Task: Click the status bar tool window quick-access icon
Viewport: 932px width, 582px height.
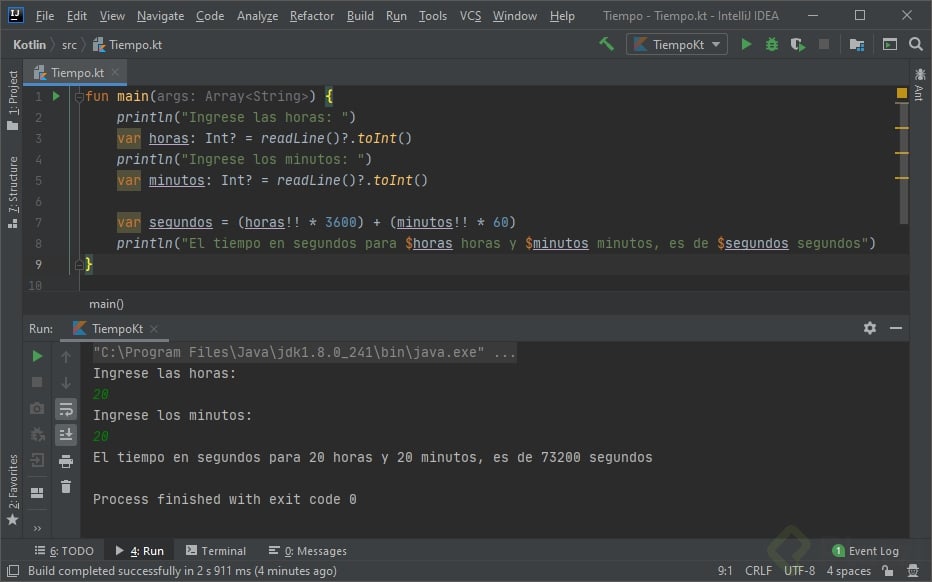Action: coord(13,571)
